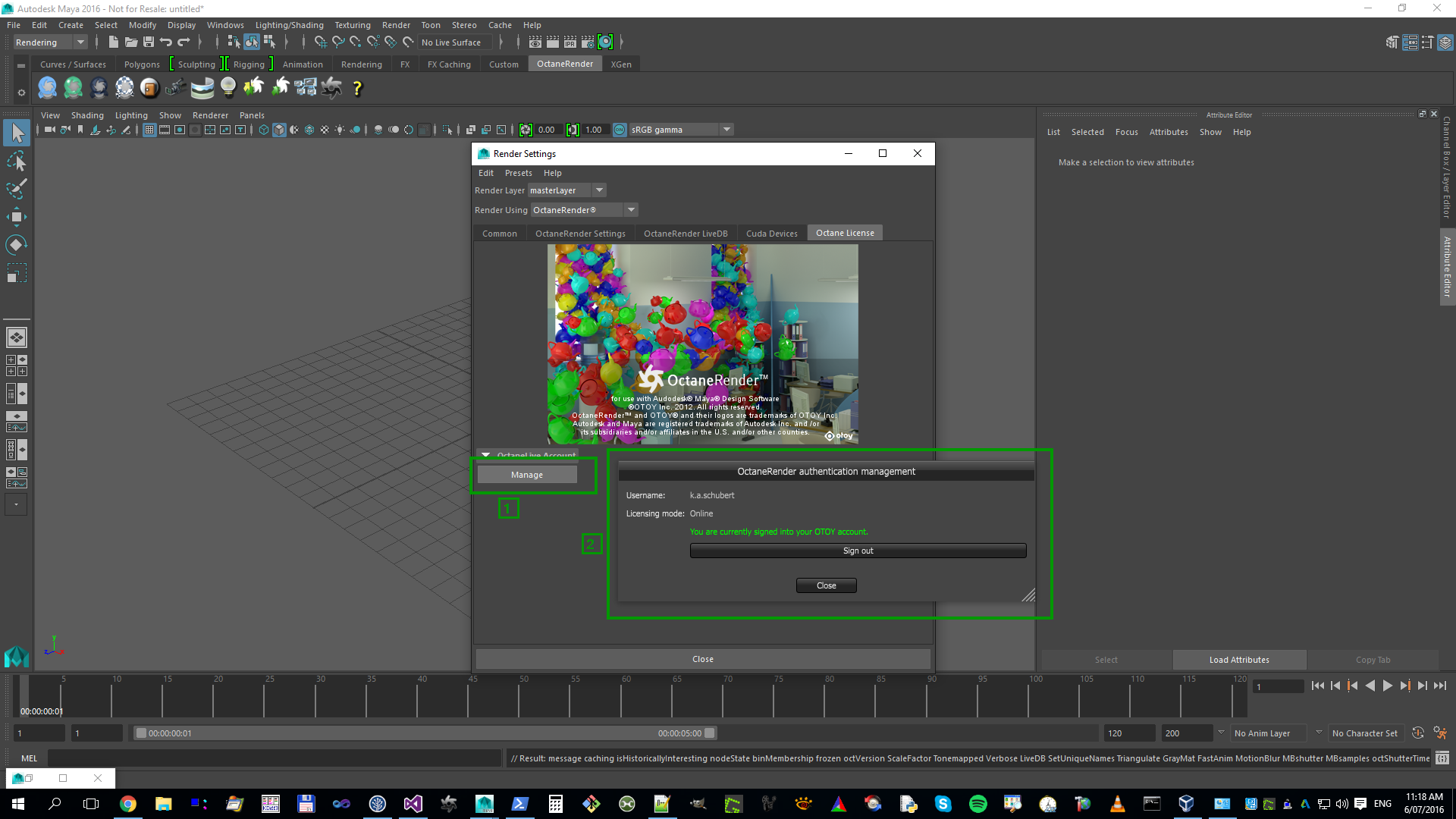This screenshot has width=1456, height=819.
Task: Click the save scene icon
Action: tap(149, 42)
